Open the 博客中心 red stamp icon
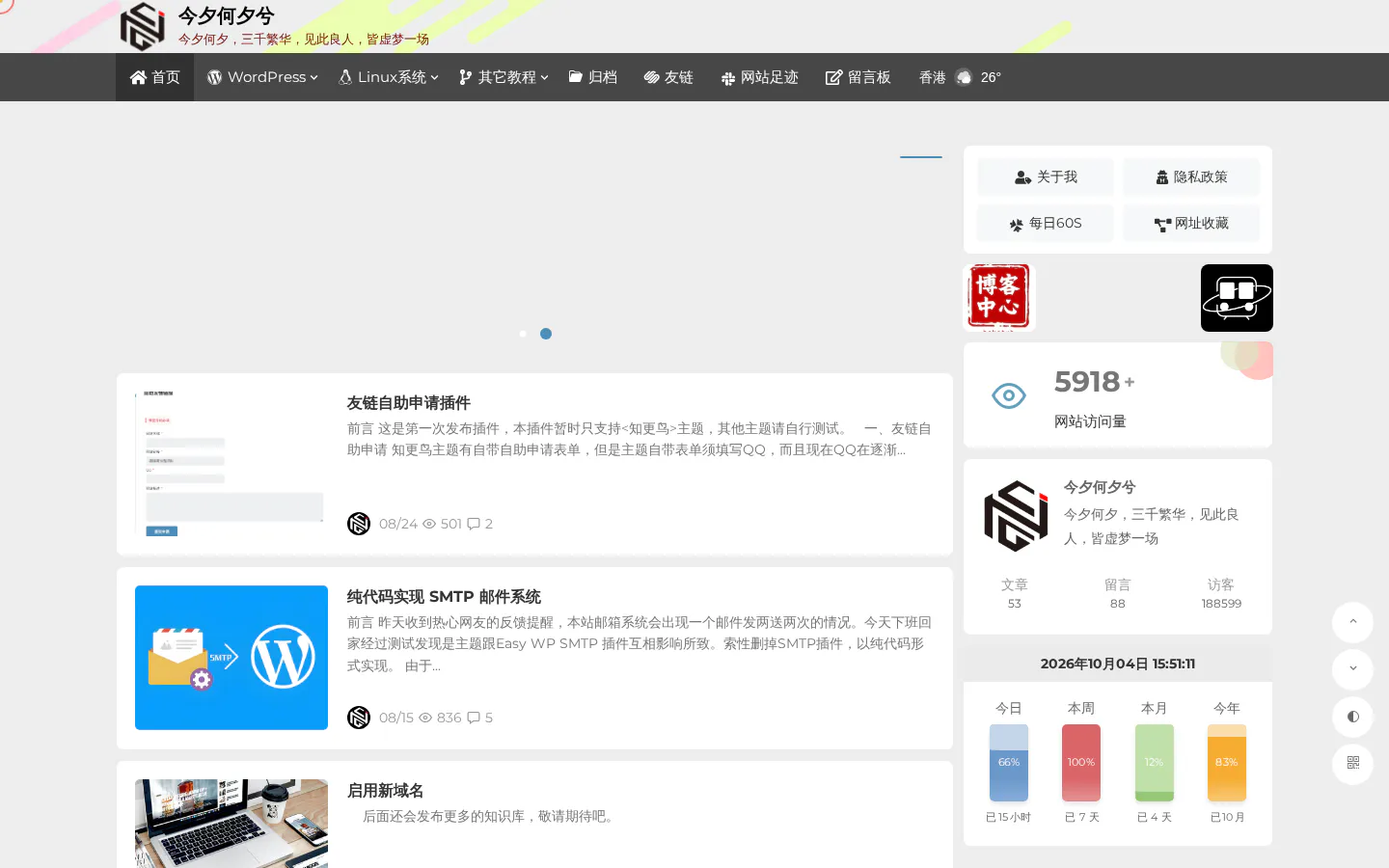The image size is (1389, 868). pos(999,297)
